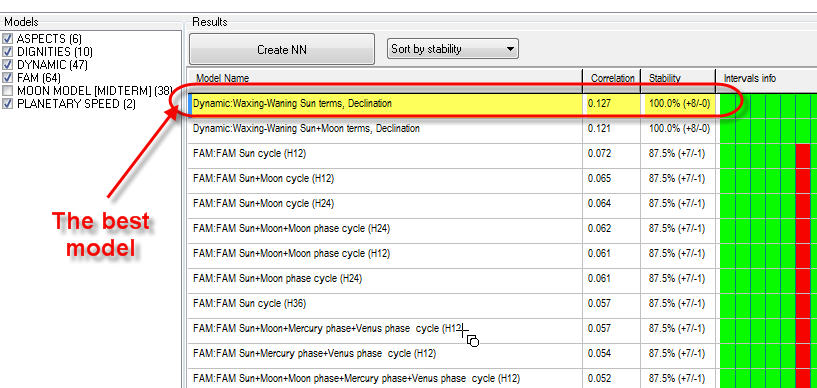
Task: Click correlation value 0.065
Action: pos(599,179)
